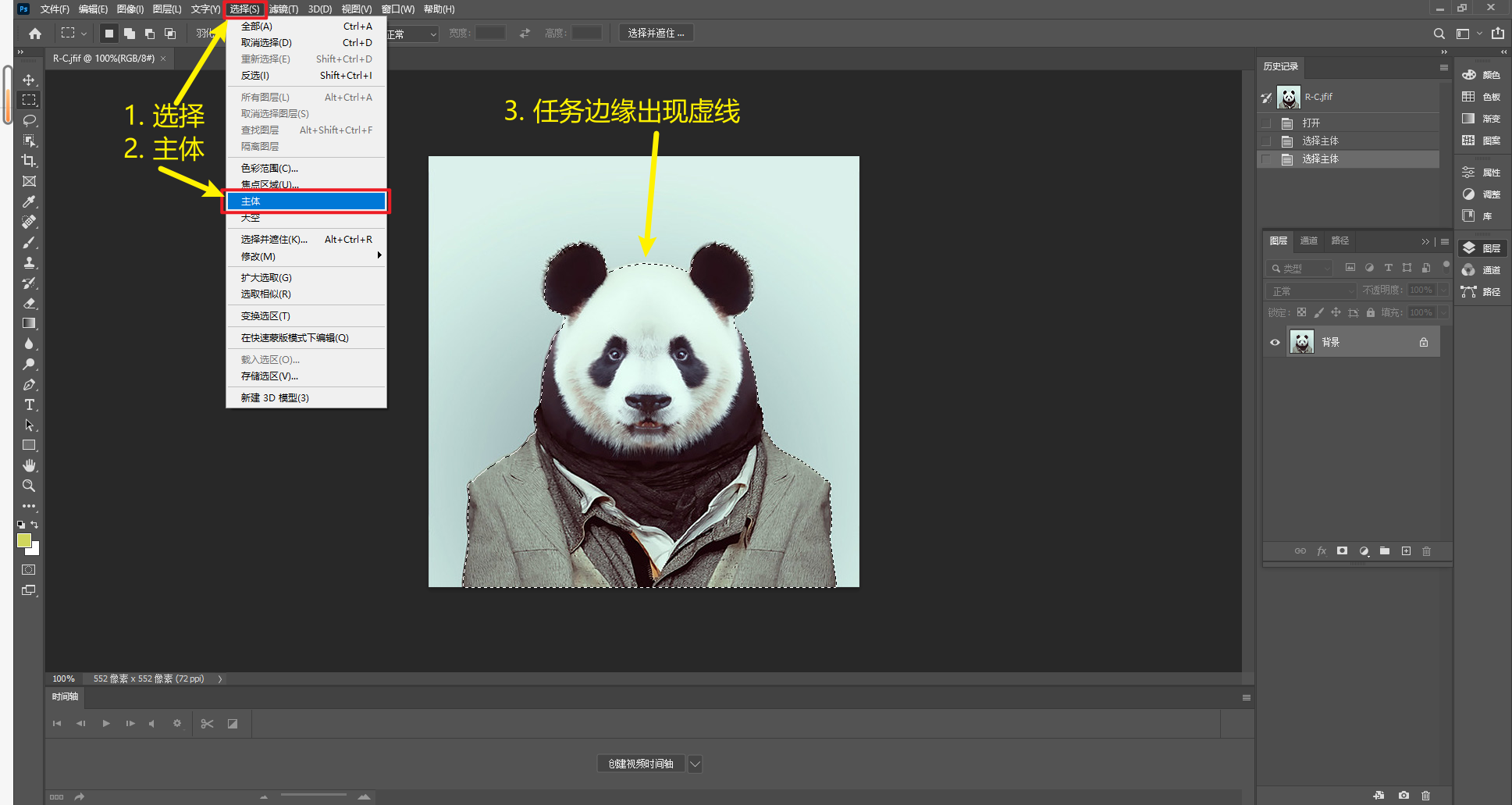Add a layer mask icon
This screenshot has width=1512, height=805.
pos(1342,550)
